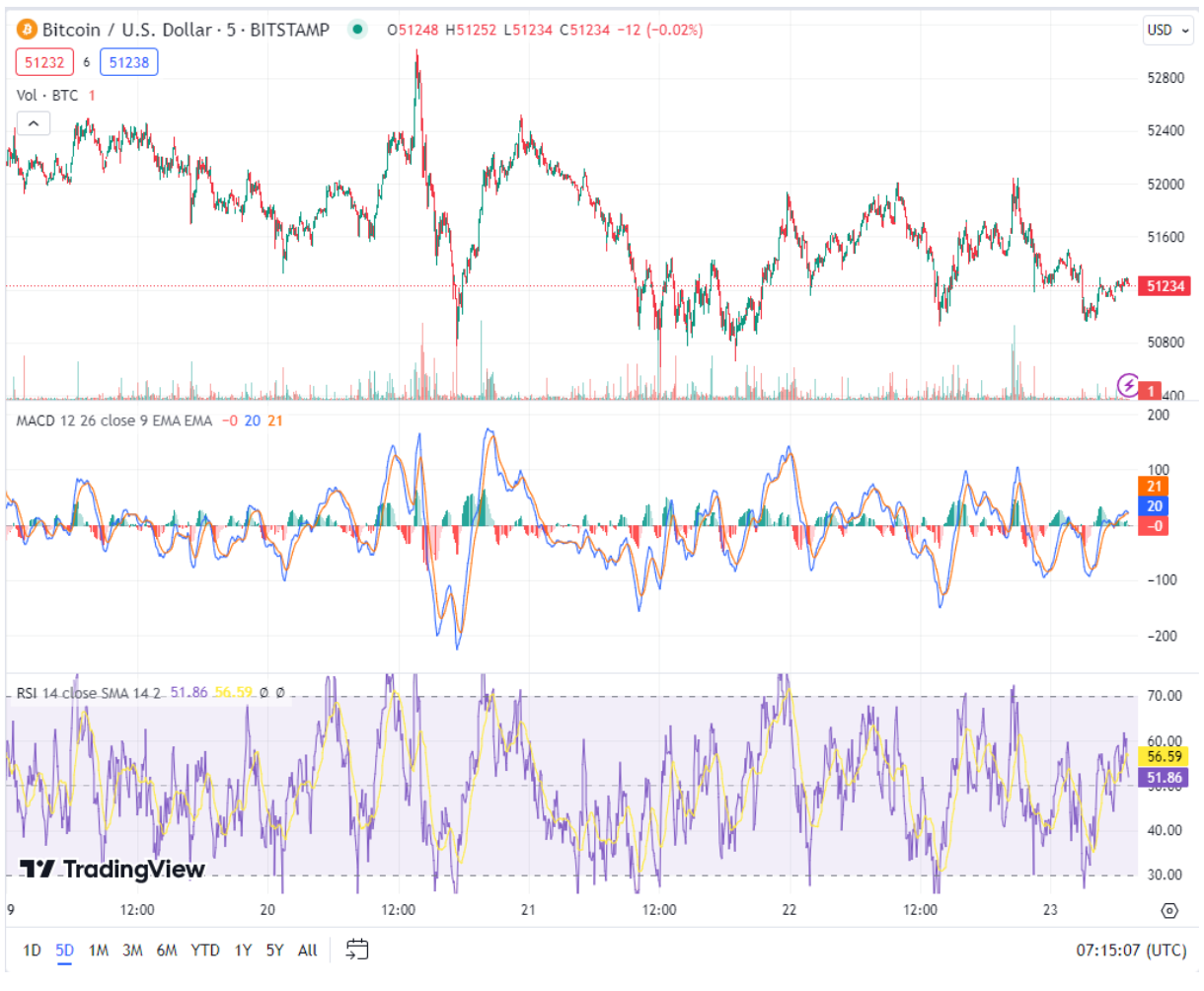Click the green market status dot
The image size is (1204, 991).
pos(357,30)
